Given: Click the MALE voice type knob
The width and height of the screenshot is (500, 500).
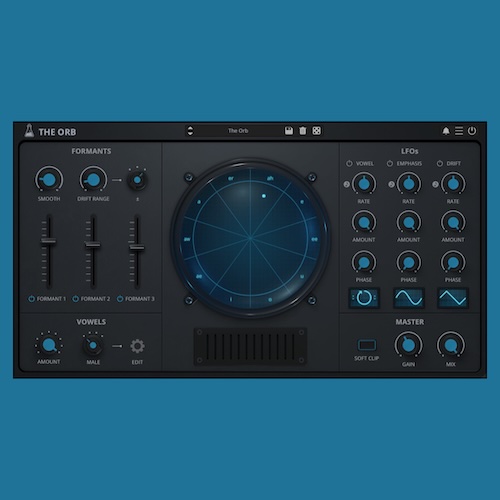Looking at the screenshot, I should (93, 345).
